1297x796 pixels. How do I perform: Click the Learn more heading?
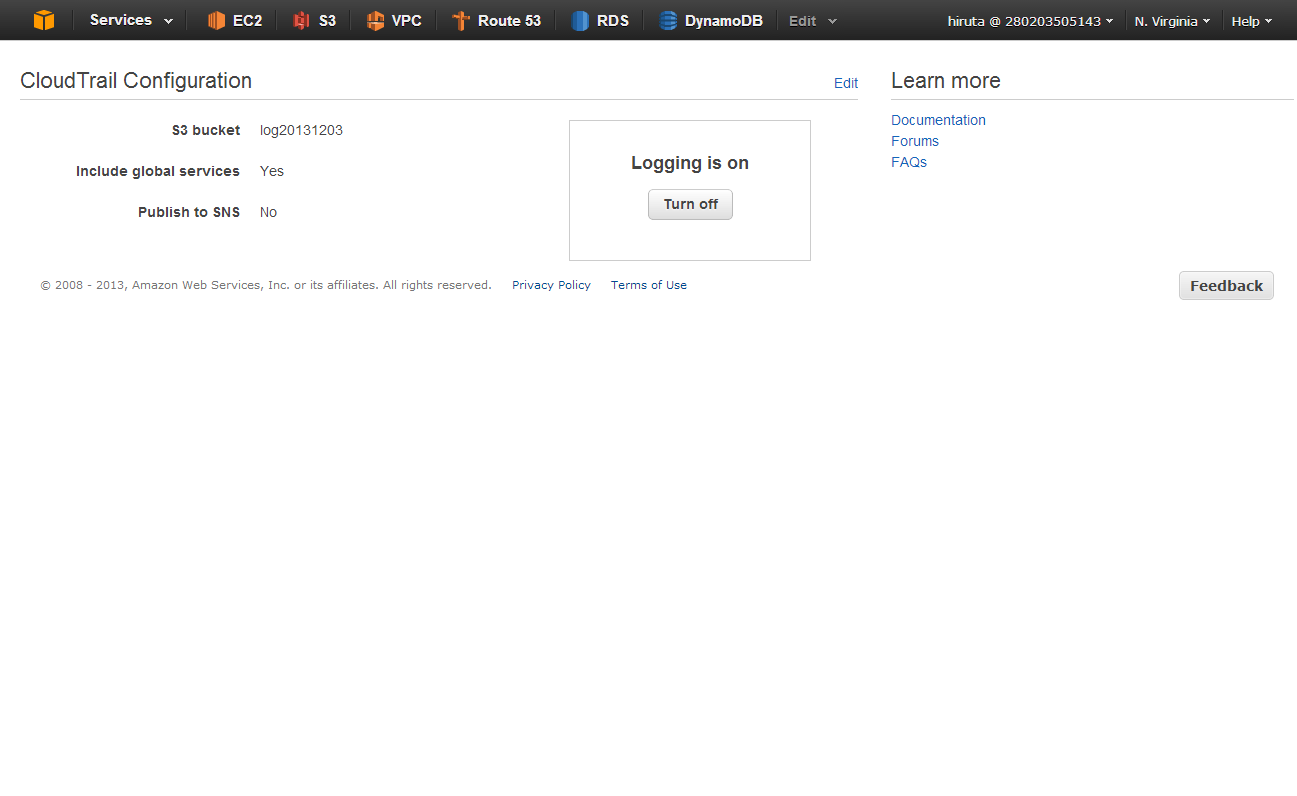[946, 81]
